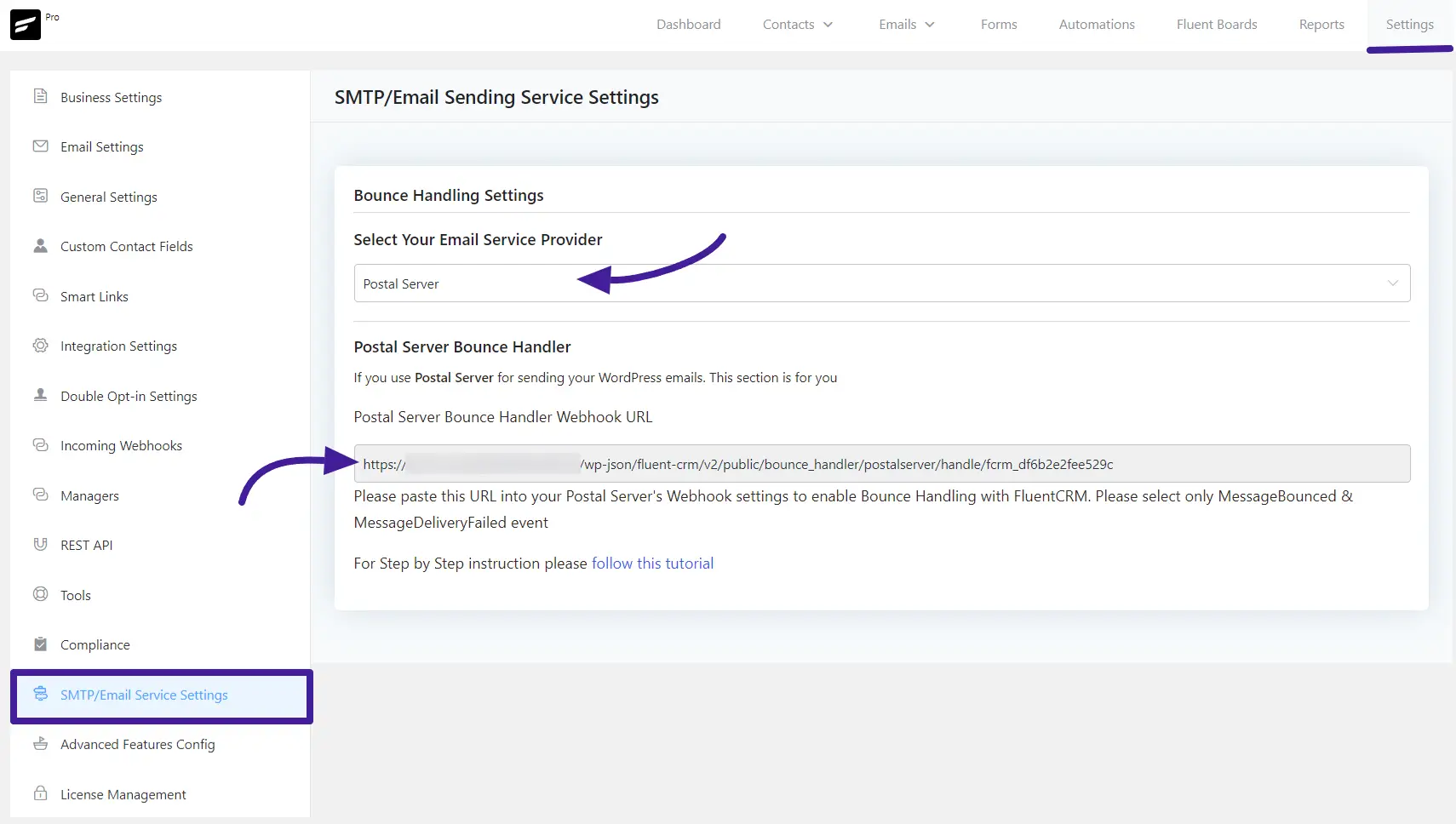Viewport: 1456px width, 824px height.
Task: Open Custom Contact Fields
Action: [x=127, y=246]
